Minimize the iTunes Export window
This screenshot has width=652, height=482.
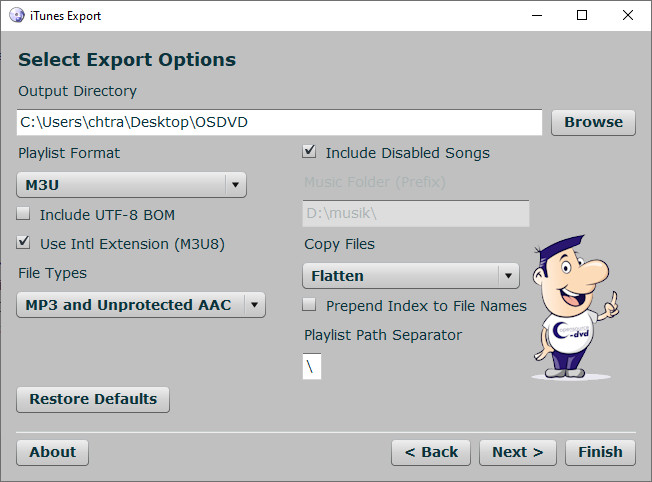[x=535, y=16]
